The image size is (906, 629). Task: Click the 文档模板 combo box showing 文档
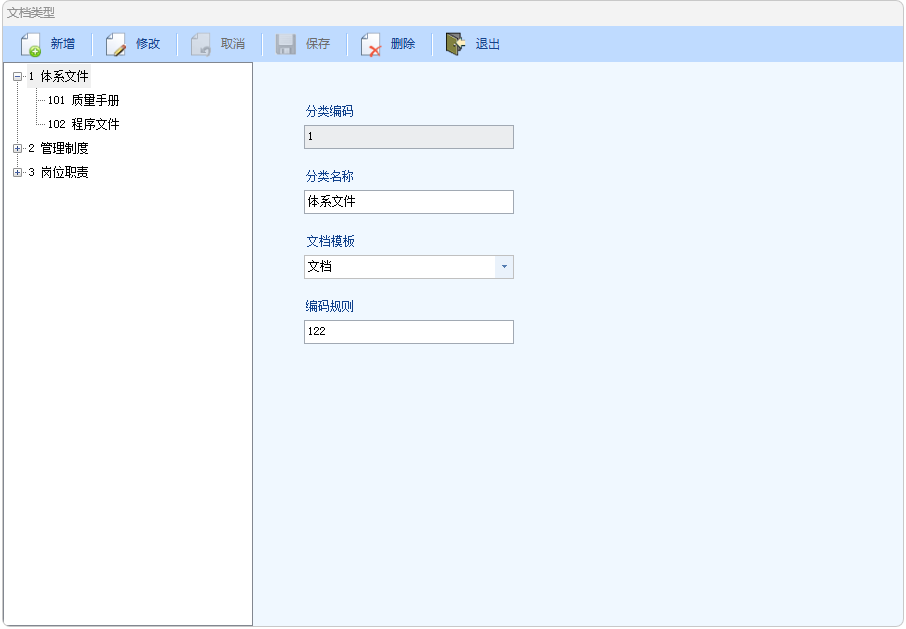409,267
